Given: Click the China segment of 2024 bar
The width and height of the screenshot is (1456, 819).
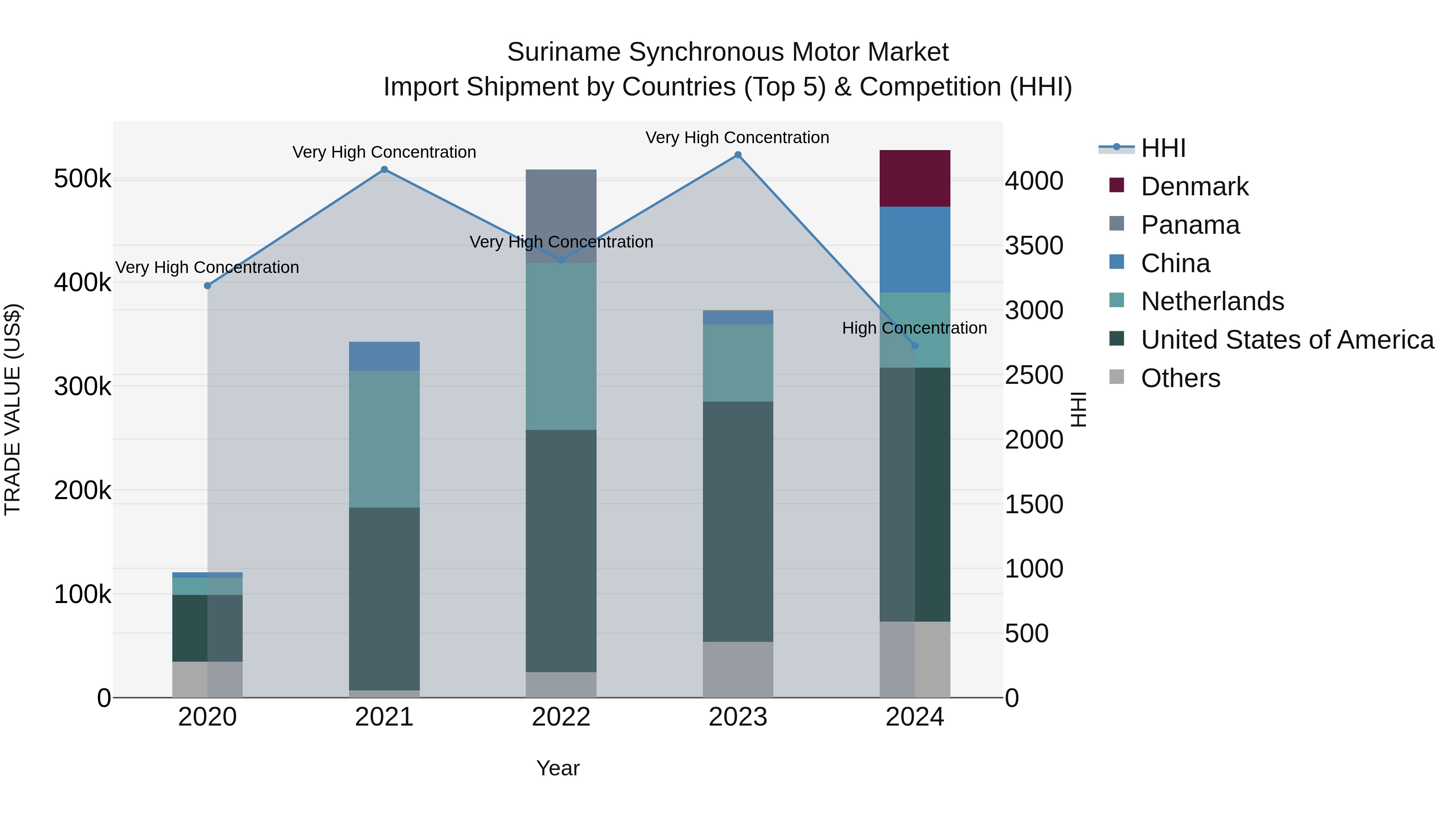Looking at the screenshot, I should tap(915, 250).
